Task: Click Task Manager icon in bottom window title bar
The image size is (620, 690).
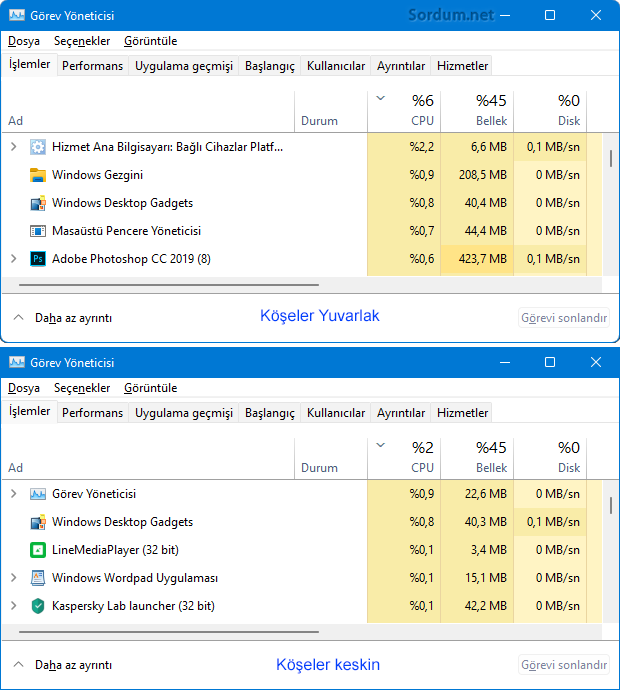Action: point(17,362)
